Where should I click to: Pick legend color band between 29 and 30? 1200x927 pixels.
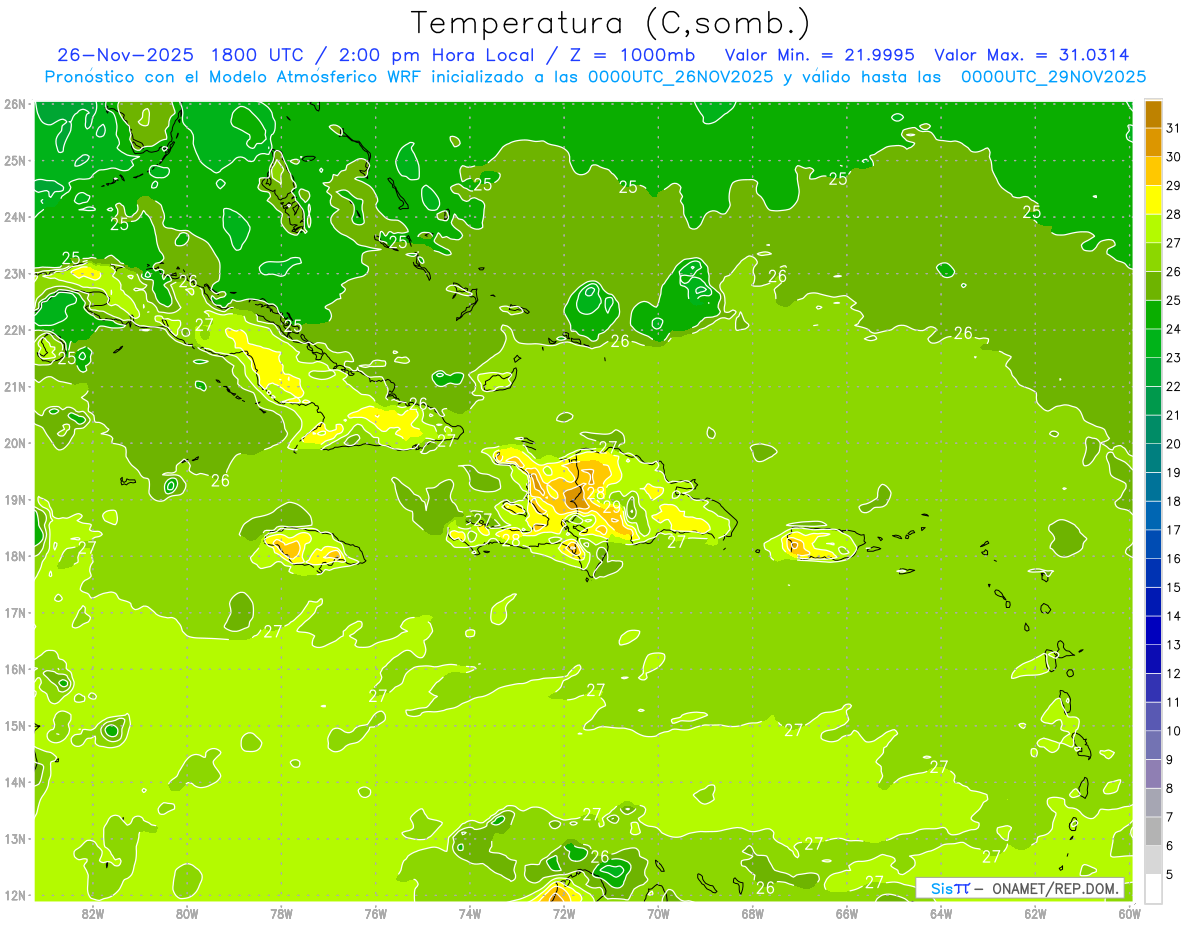pyautogui.click(x=1153, y=171)
